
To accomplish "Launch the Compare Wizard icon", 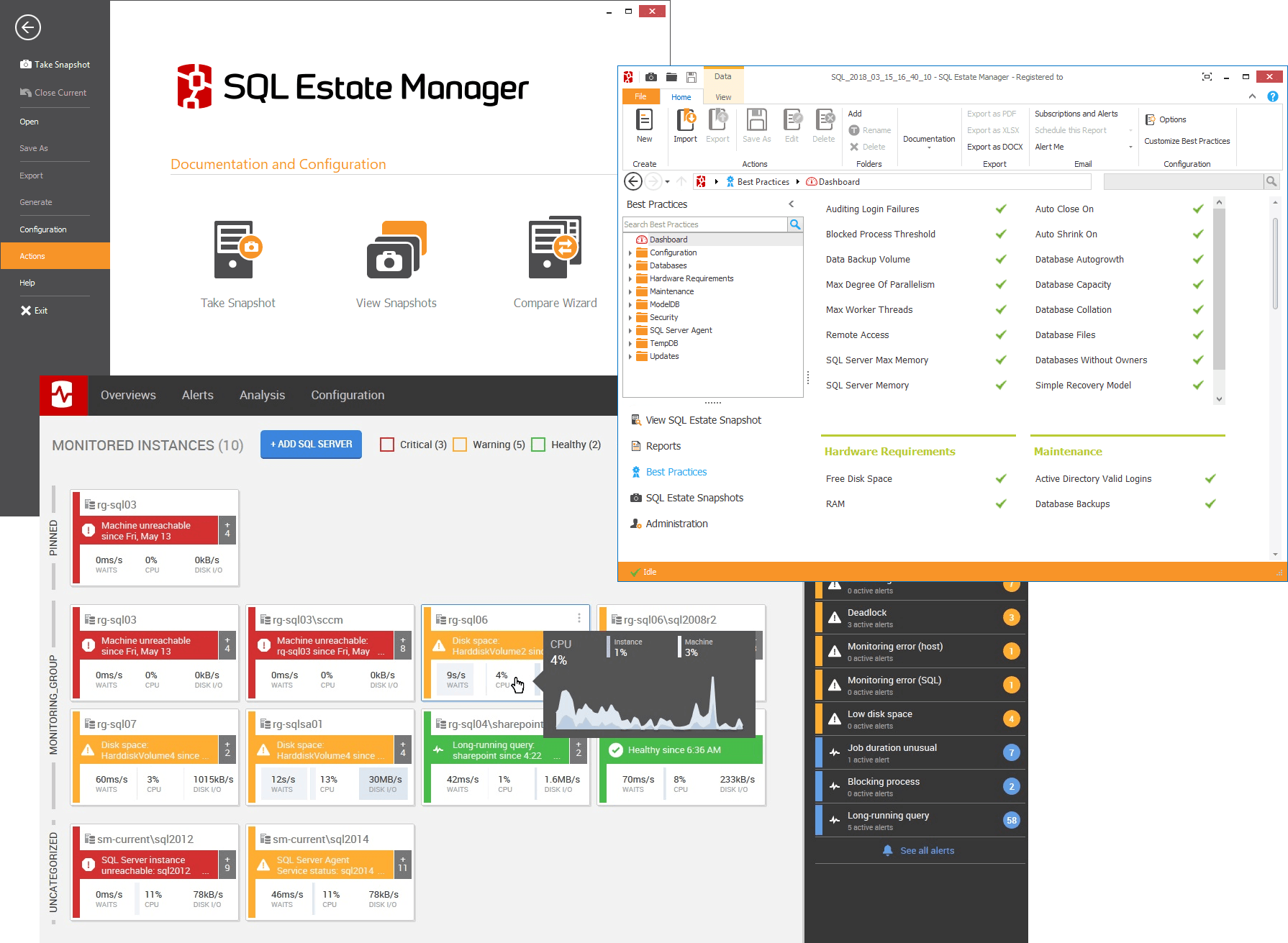I will coord(555,247).
